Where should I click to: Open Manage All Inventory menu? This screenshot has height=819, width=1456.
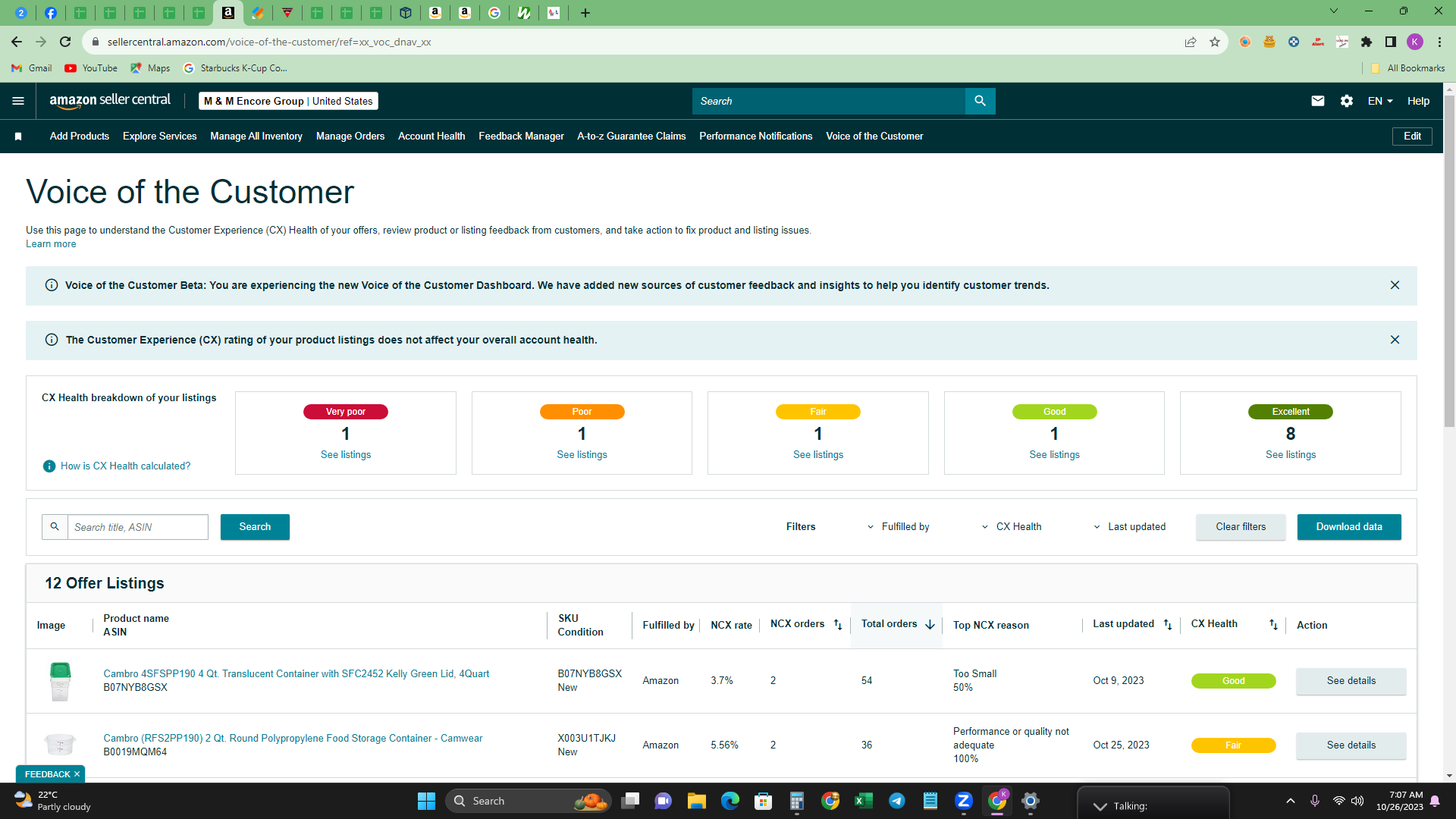pos(256,136)
